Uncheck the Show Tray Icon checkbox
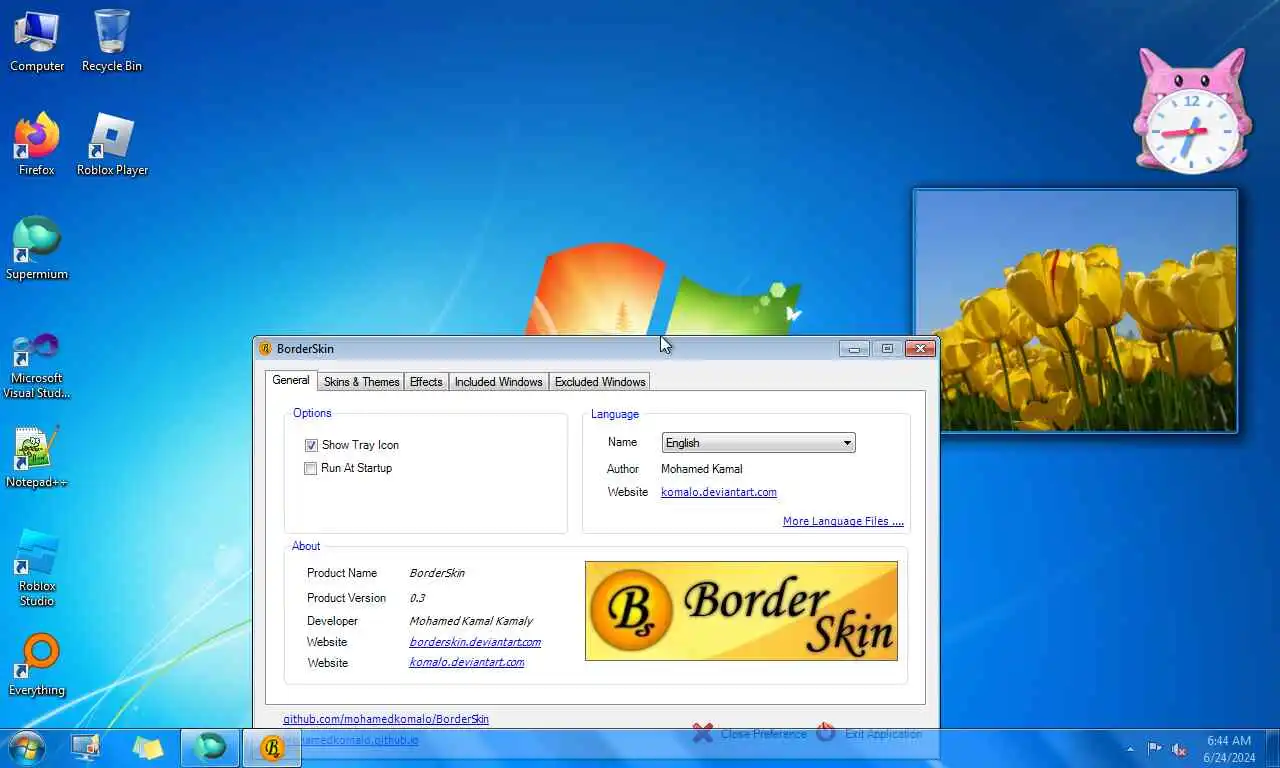 (x=311, y=445)
